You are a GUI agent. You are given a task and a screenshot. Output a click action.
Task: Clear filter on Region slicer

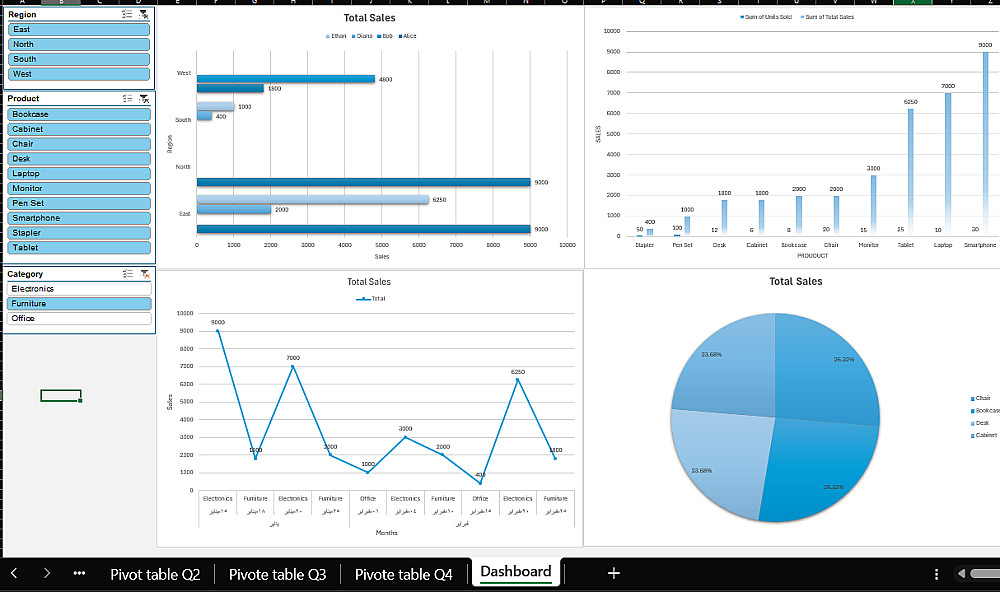click(x=144, y=14)
